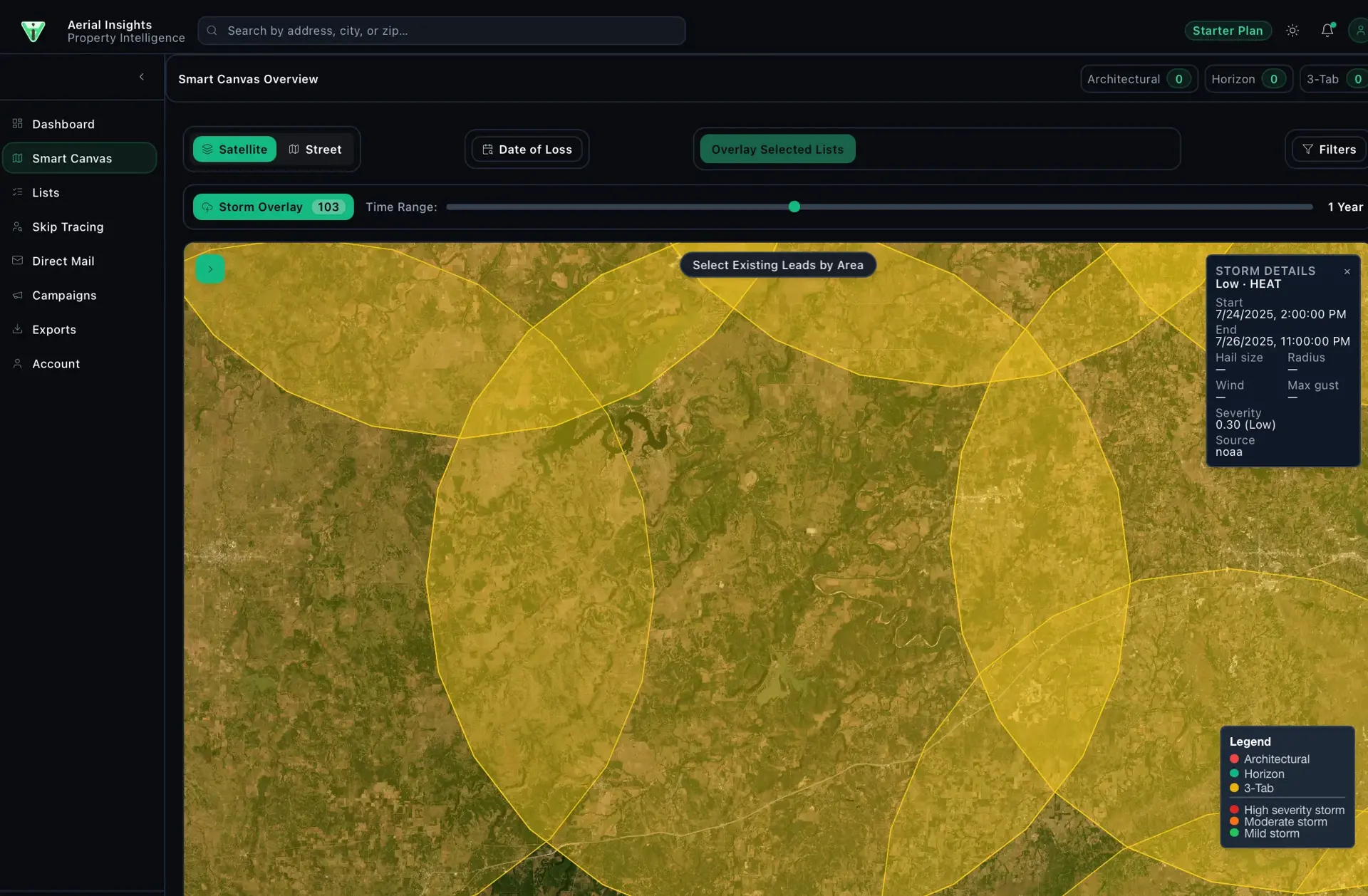Click the layers icon in Satellite button
The width and height of the screenshot is (1368, 896).
click(x=207, y=149)
